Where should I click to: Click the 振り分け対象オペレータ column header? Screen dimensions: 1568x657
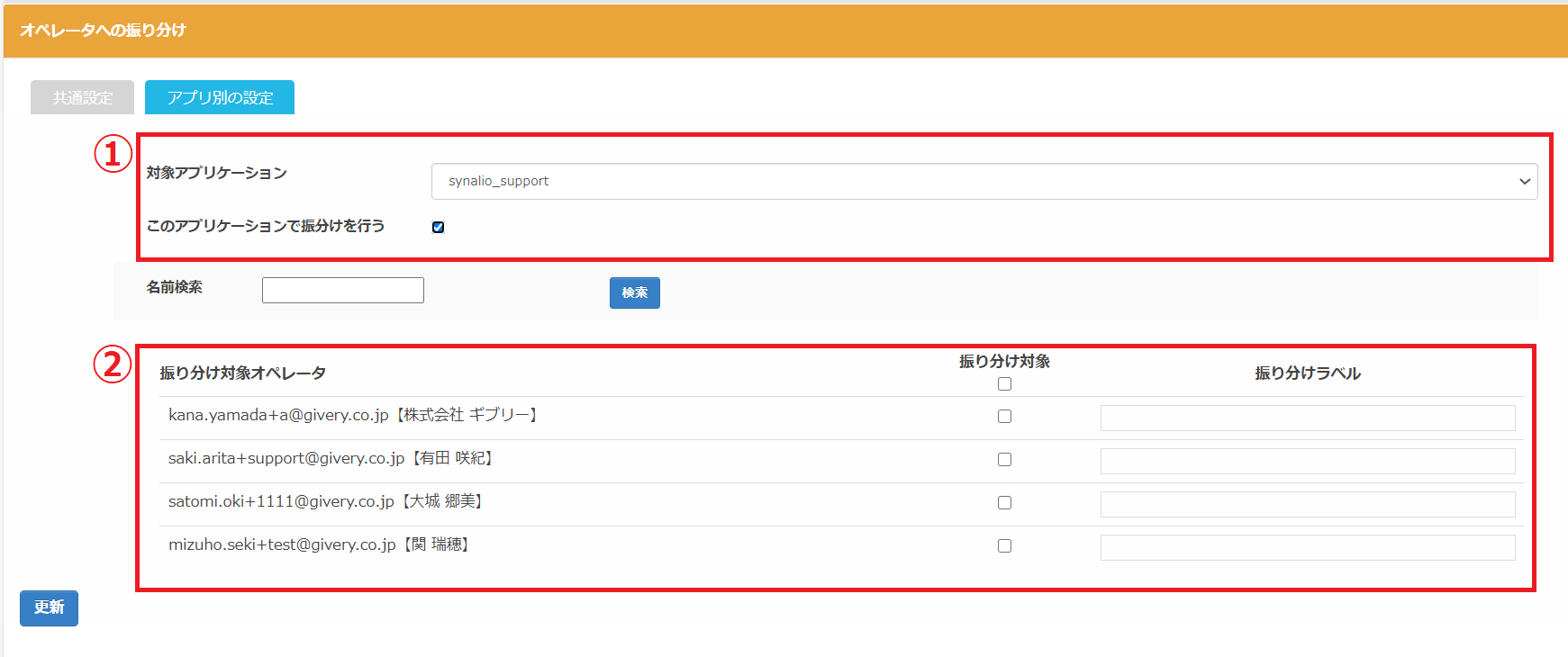(242, 373)
